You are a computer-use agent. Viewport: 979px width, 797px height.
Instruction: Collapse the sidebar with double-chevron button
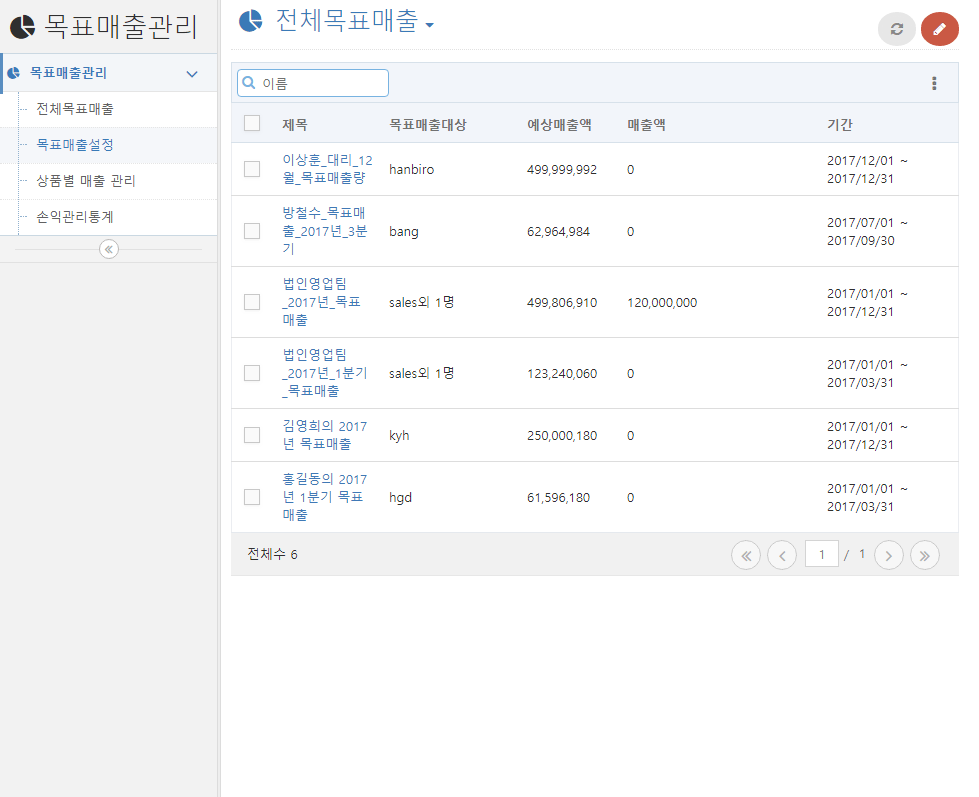109,249
